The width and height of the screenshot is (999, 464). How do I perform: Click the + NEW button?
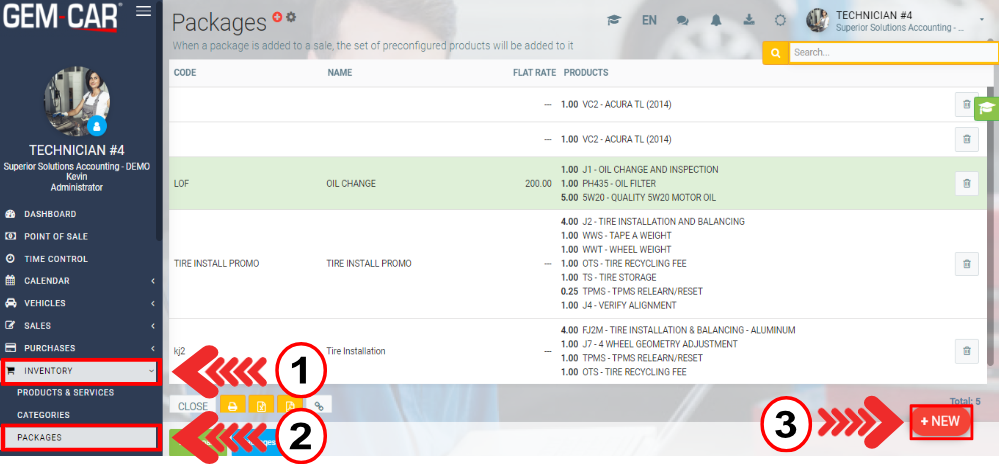point(940,422)
